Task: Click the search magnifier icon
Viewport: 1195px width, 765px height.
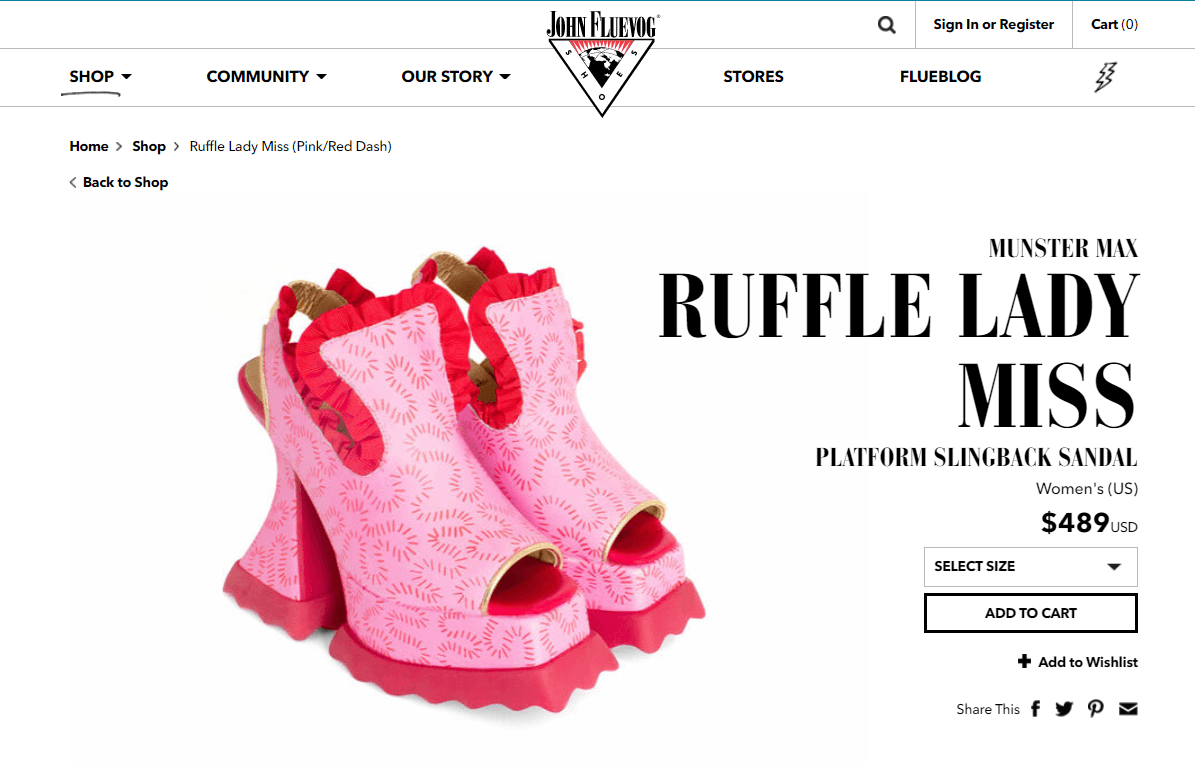Action: tap(886, 24)
